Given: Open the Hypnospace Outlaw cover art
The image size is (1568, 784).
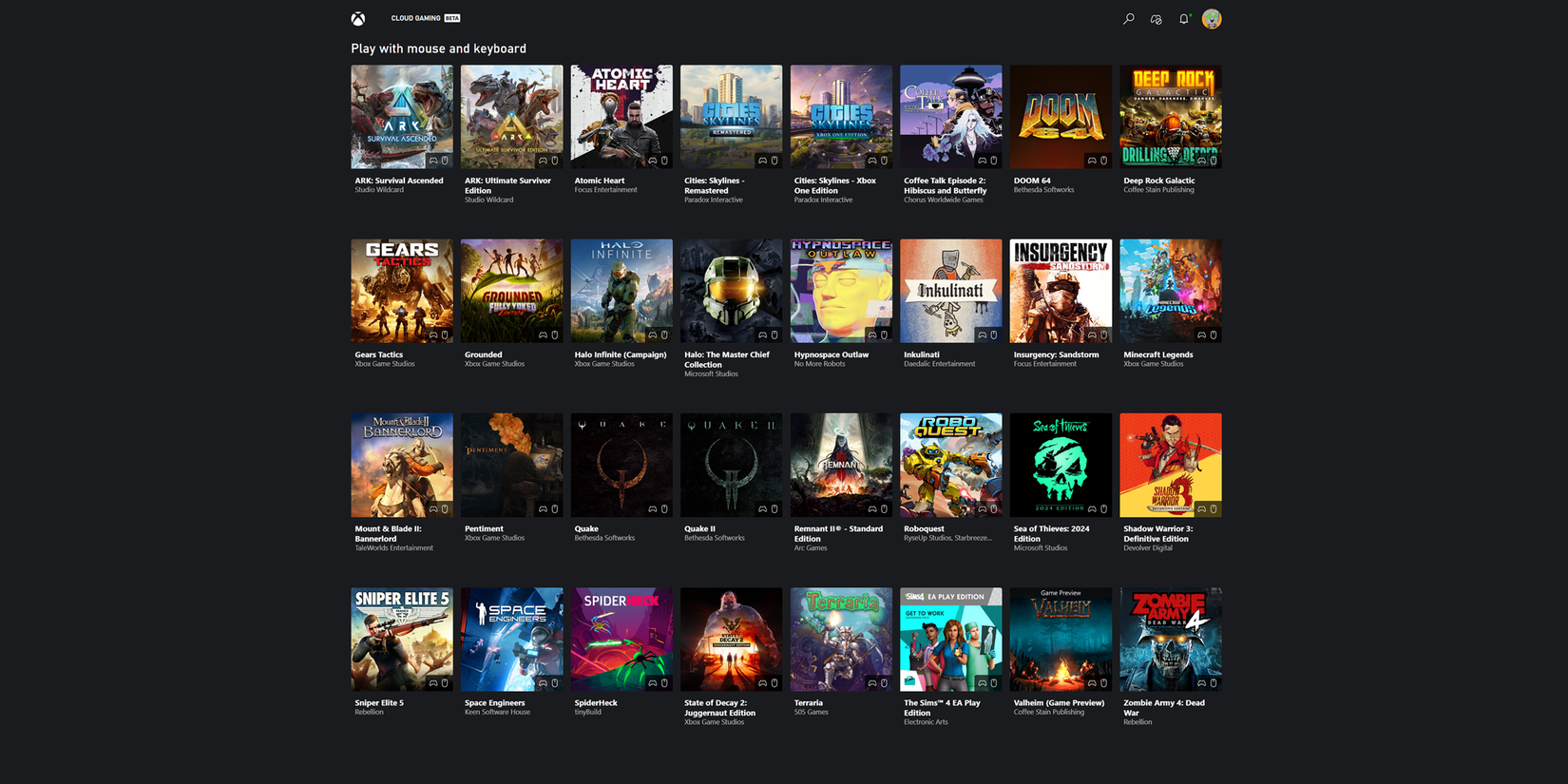Looking at the screenshot, I should tap(841, 290).
